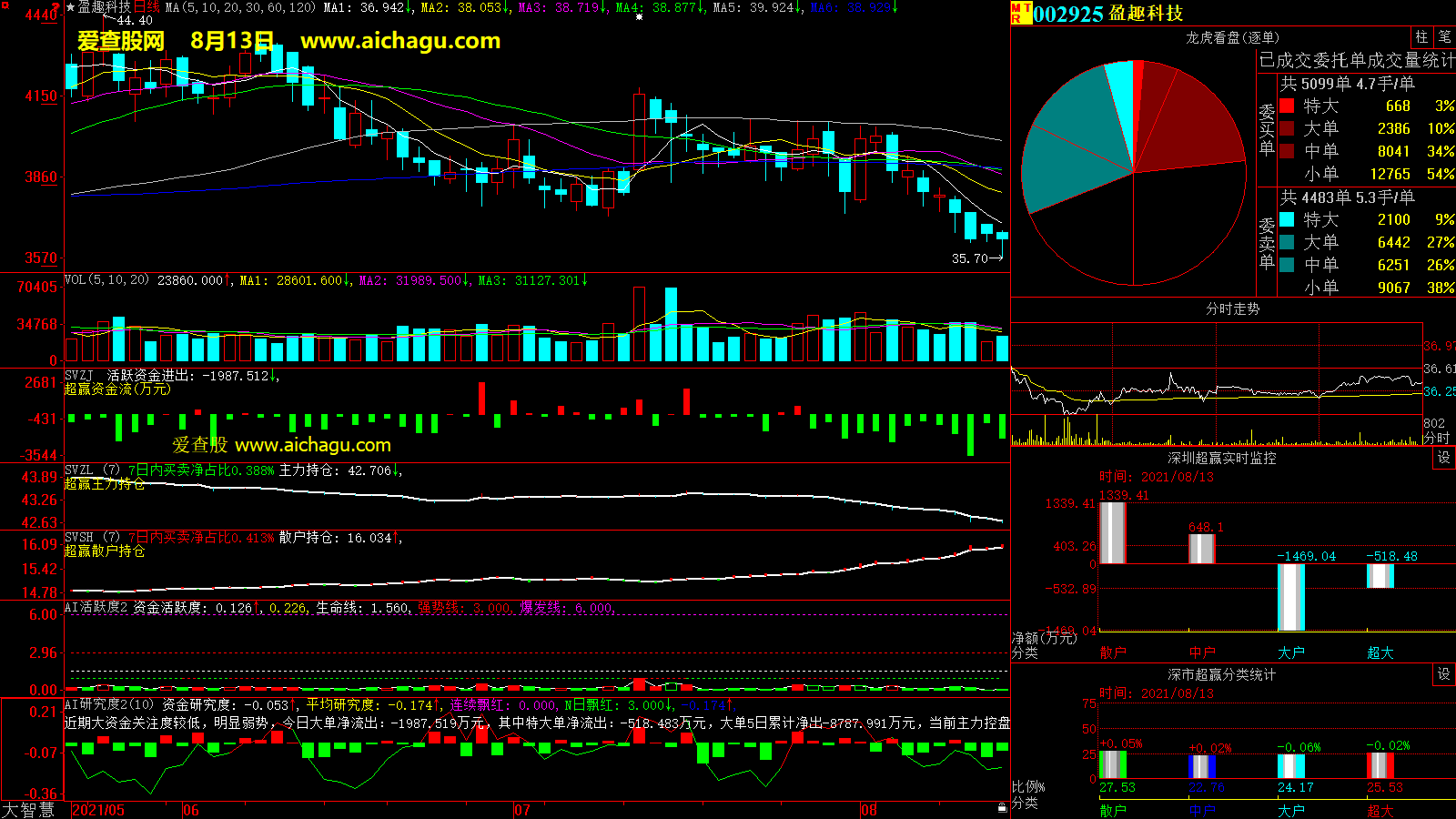This screenshot has width=1456, height=819.
Task: Click the bright red 特大 buy order swatch
Action: [x=1287, y=106]
